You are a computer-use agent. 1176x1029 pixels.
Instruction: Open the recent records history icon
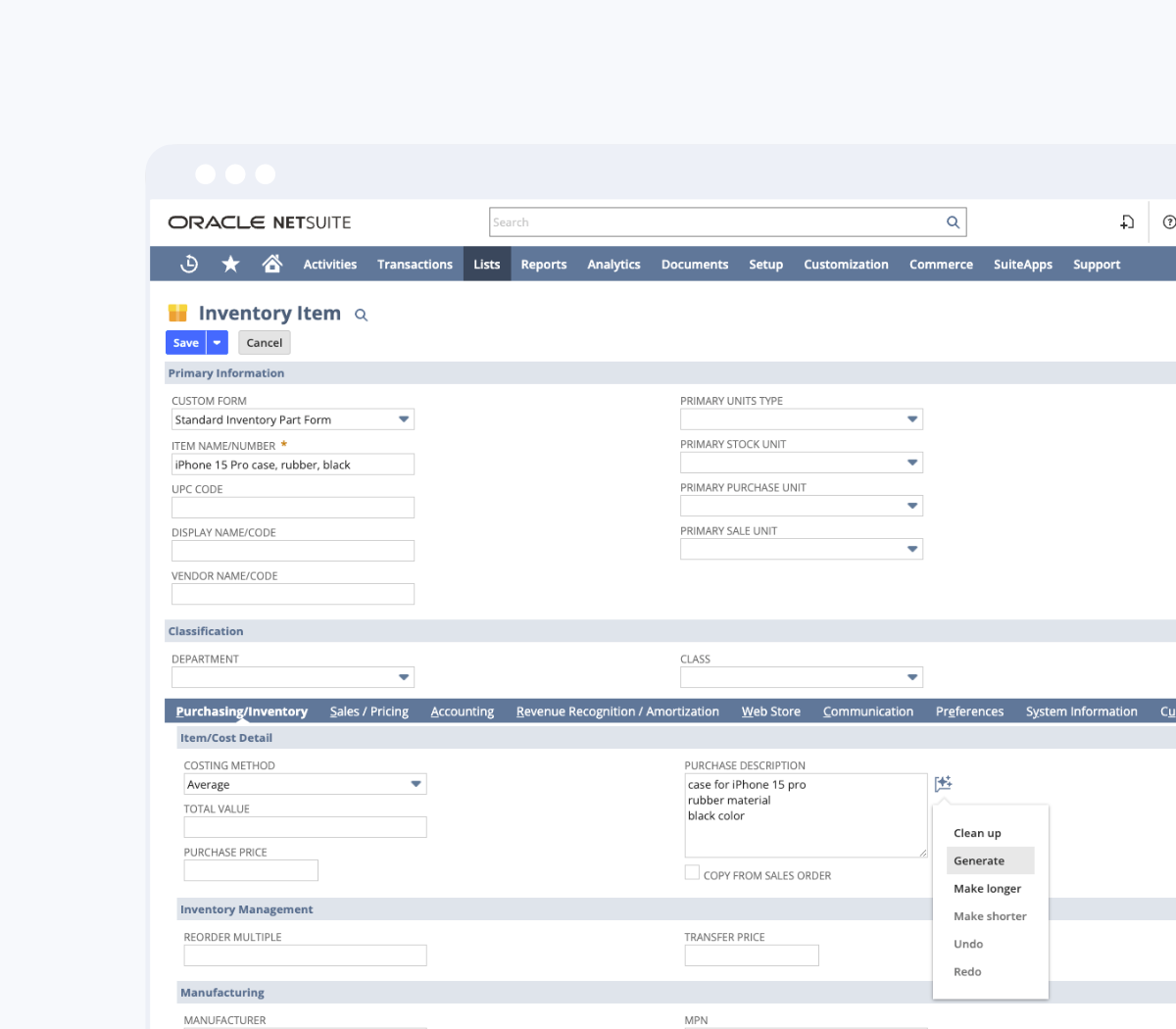[189, 264]
